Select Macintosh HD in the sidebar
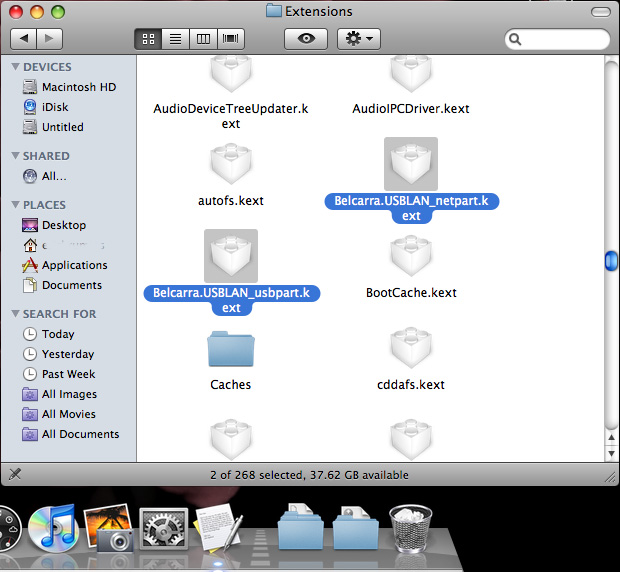The width and height of the screenshot is (620, 572). [69, 87]
